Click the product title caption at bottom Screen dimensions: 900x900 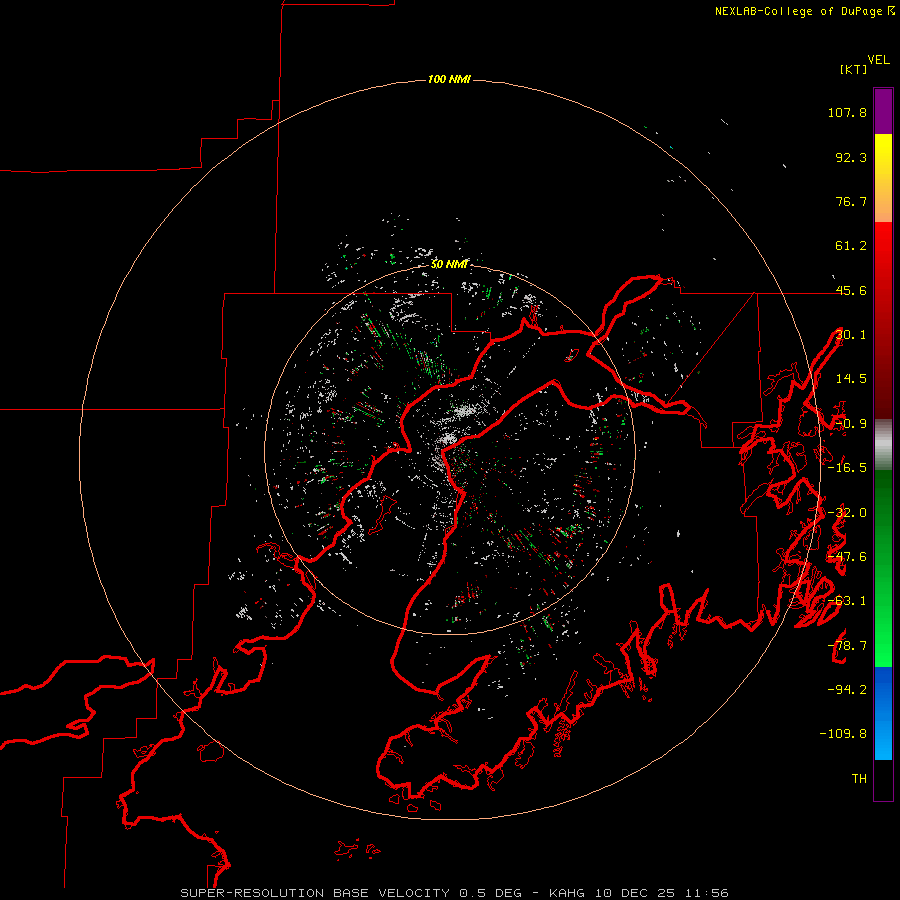click(x=455, y=893)
